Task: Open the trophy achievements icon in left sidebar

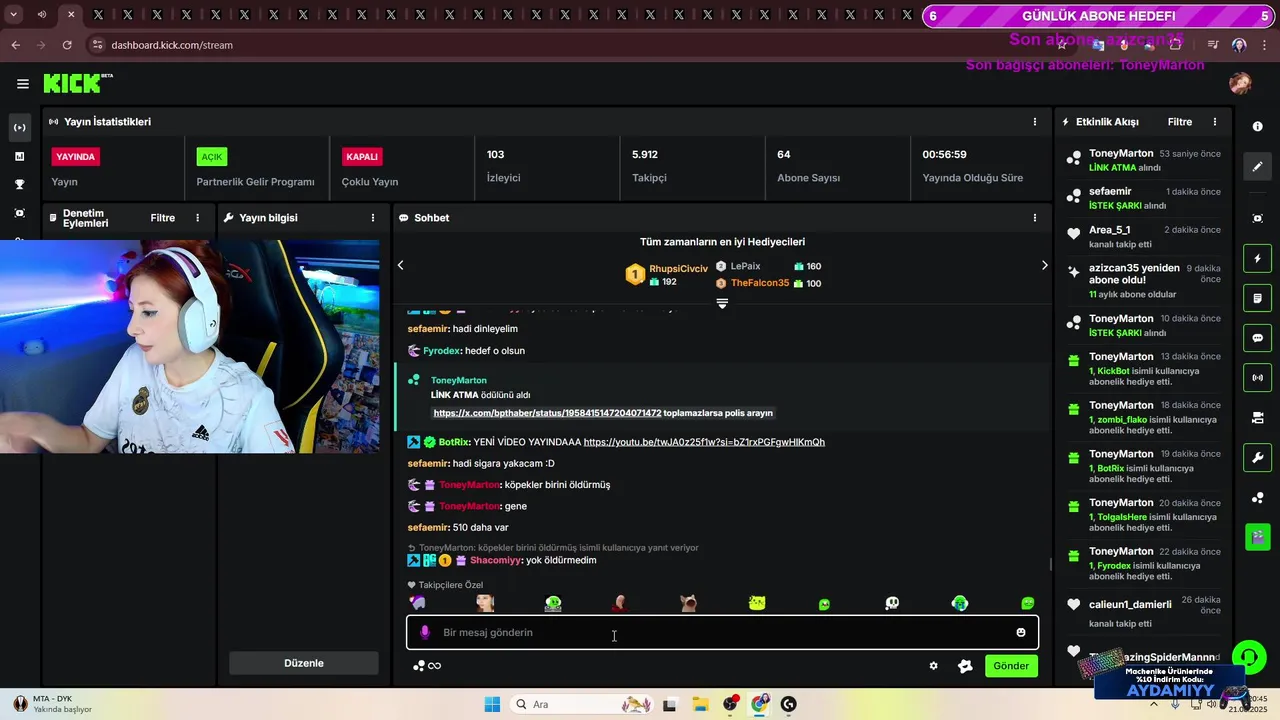Action: [x=19, y=184]
